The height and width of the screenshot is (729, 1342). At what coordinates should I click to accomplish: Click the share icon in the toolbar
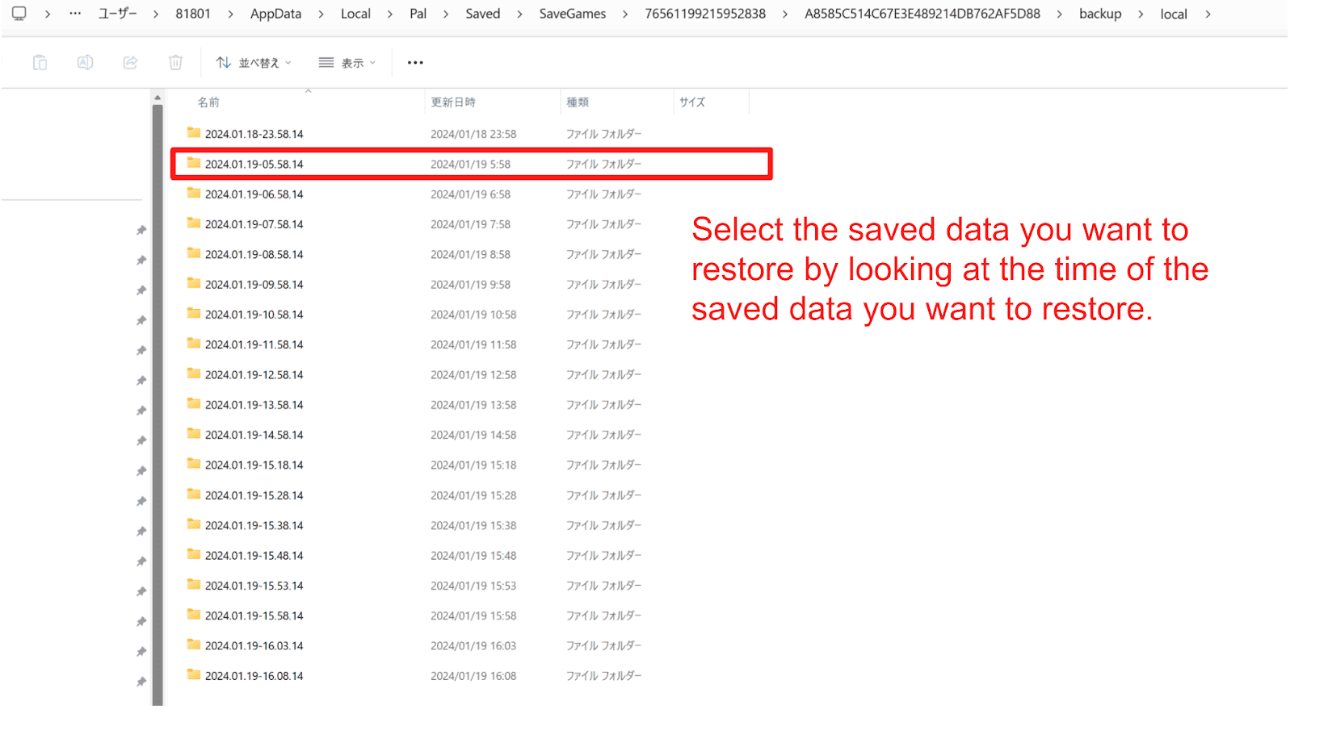point(130,63)
